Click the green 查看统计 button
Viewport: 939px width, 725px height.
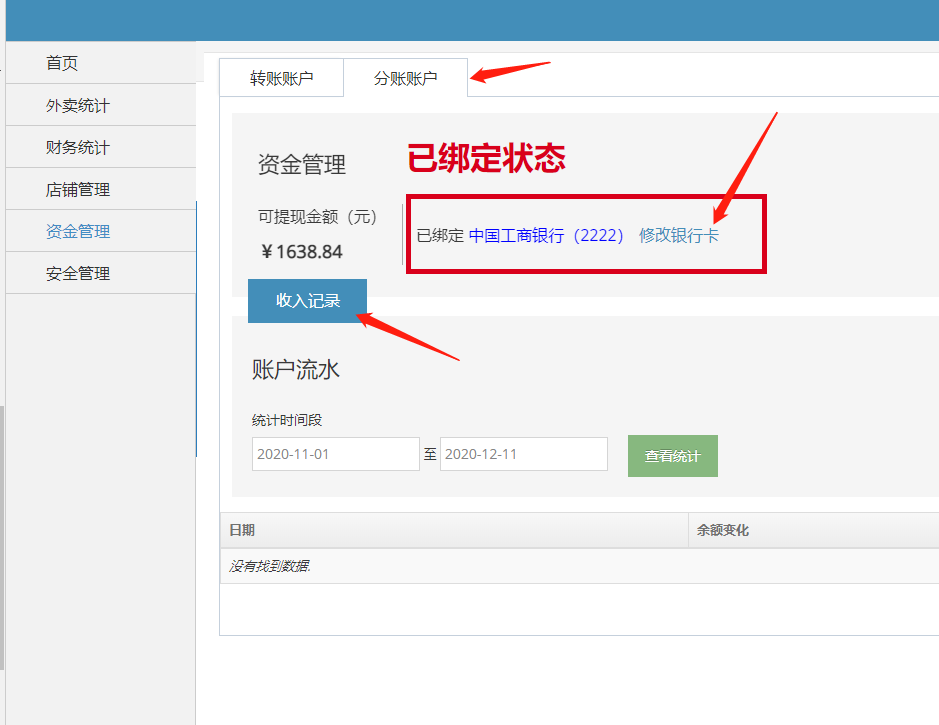pyautogui.click(x=672, y=456)
